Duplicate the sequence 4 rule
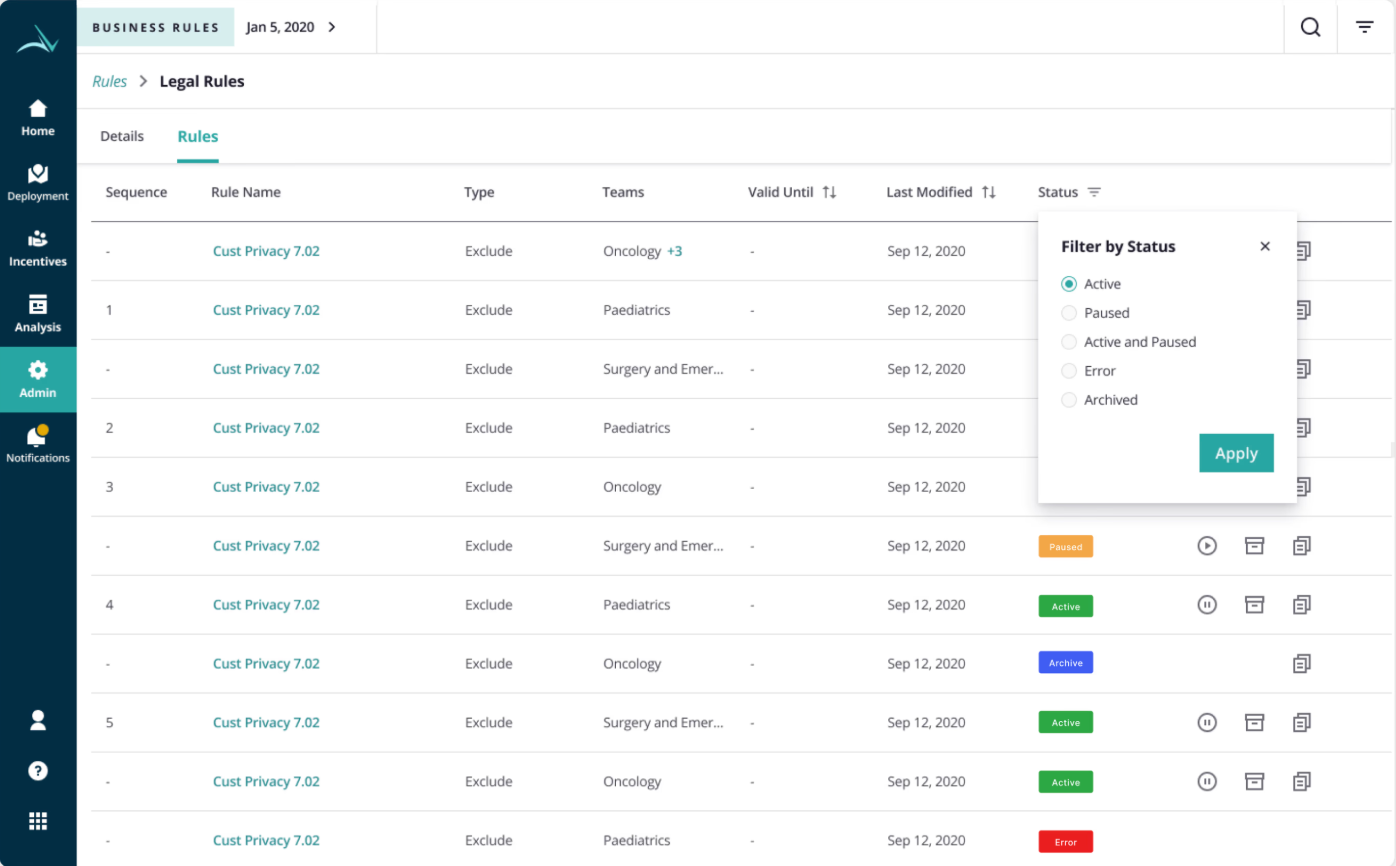This screenshot has height=866, width=1396. [x=1301, y=605]
